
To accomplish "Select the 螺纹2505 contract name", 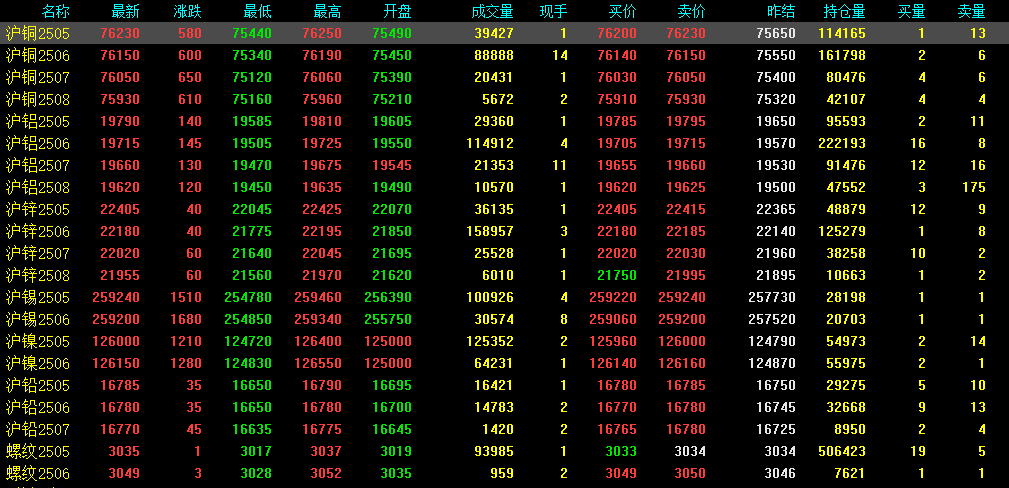I will [x=37, y=451].
